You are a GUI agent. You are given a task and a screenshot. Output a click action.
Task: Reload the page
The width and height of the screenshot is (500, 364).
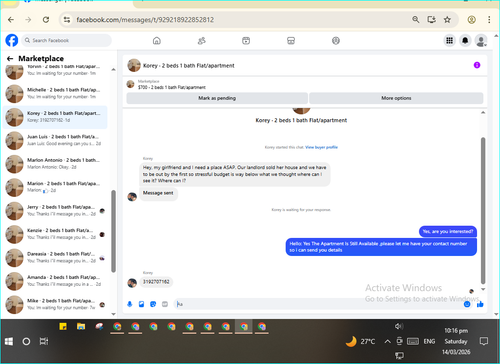pyautogui.click(x=46, y=20)
